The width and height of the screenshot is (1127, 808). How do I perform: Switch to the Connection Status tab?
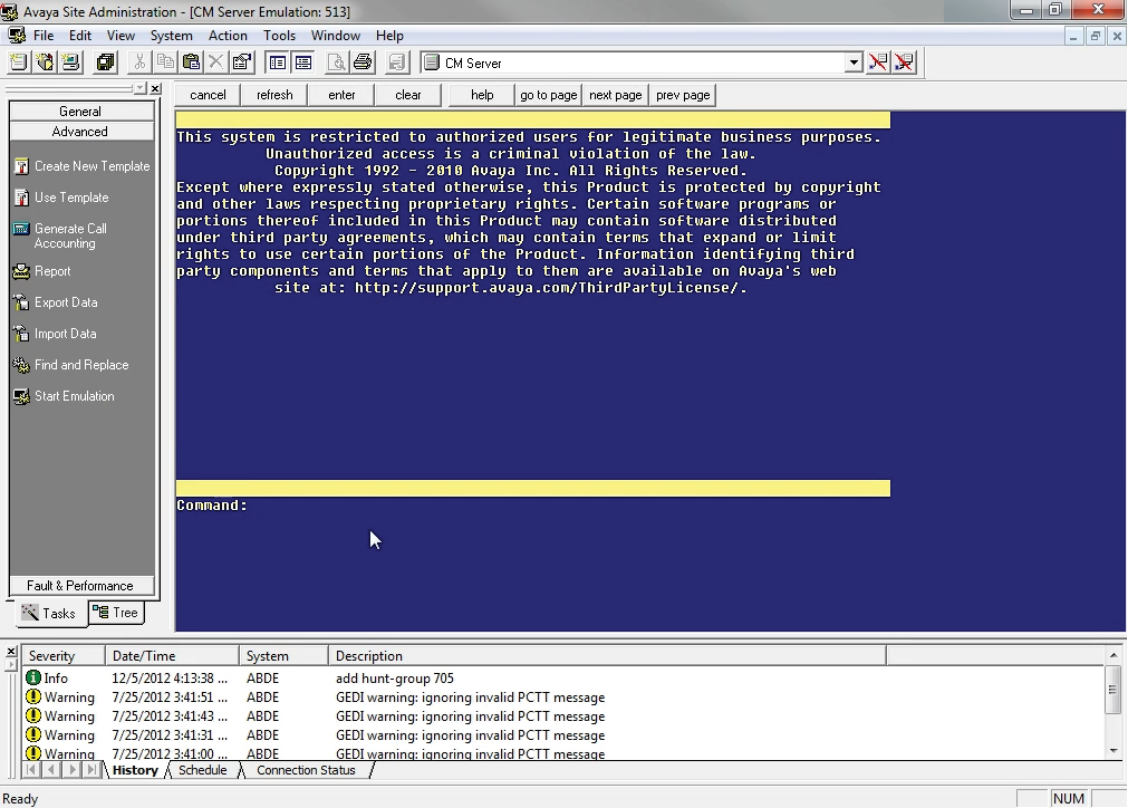pyautogui.click(x=306, y=770)
